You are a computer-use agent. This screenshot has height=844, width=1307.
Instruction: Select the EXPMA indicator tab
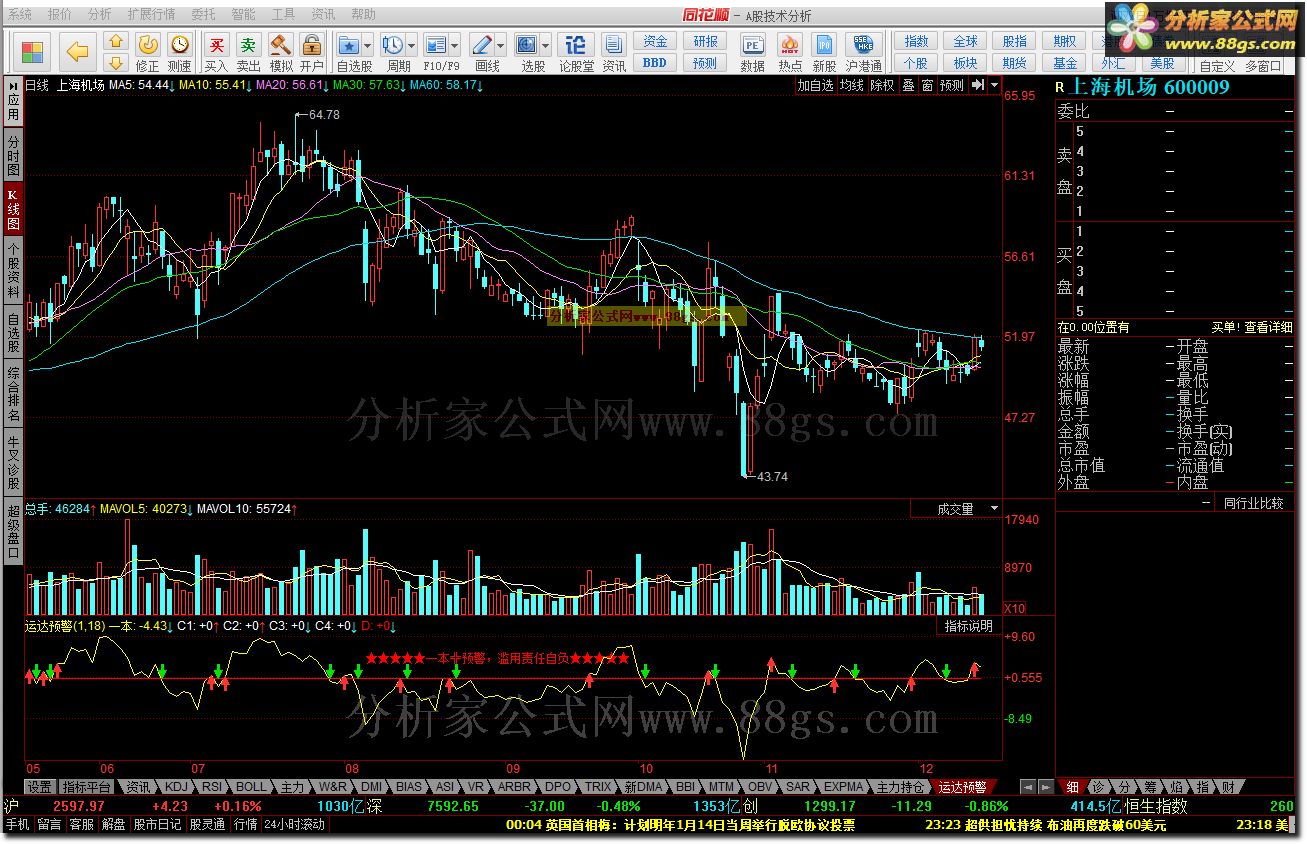[x=844, y=787]
